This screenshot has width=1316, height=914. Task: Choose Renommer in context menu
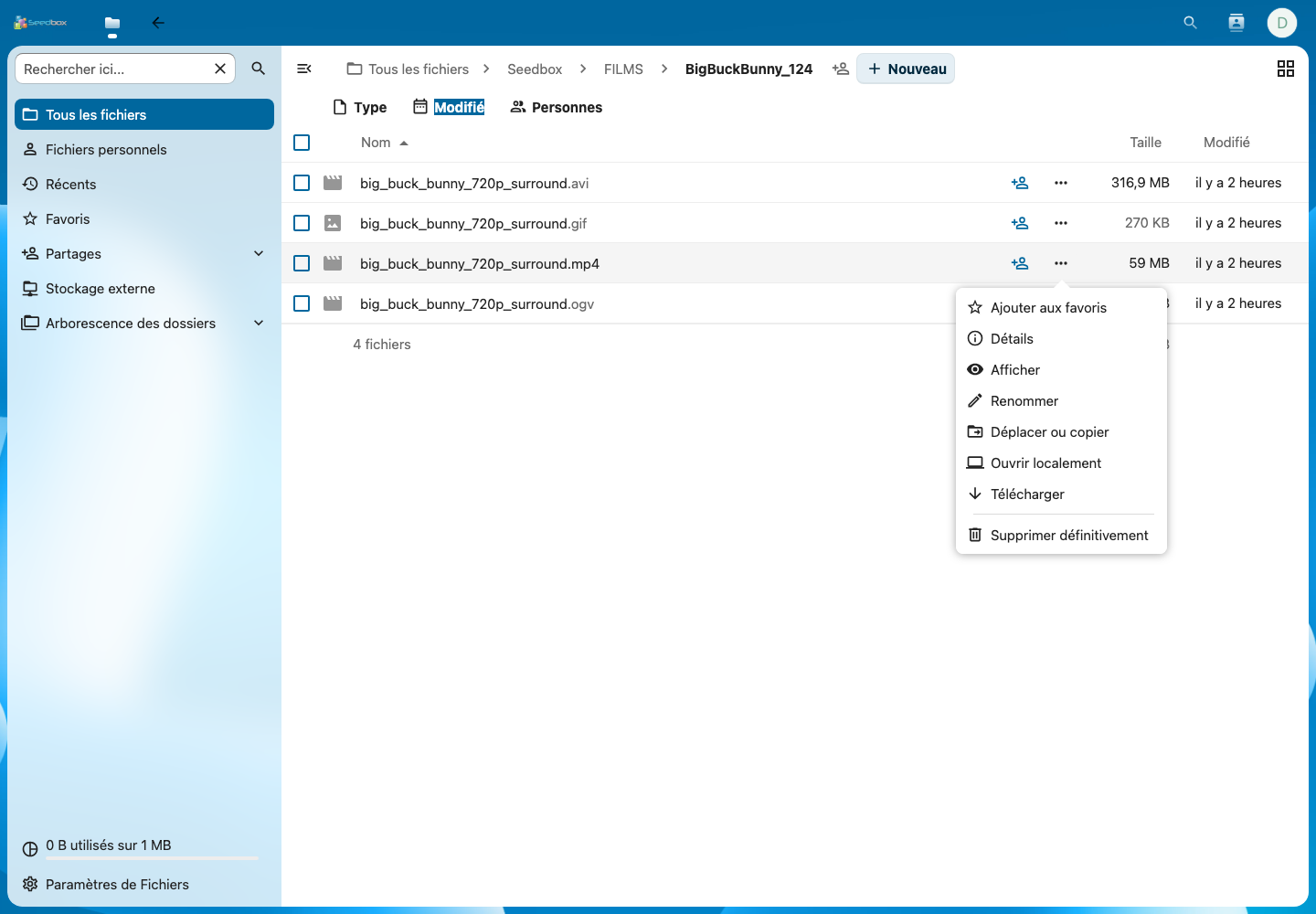click(1061, 401)
